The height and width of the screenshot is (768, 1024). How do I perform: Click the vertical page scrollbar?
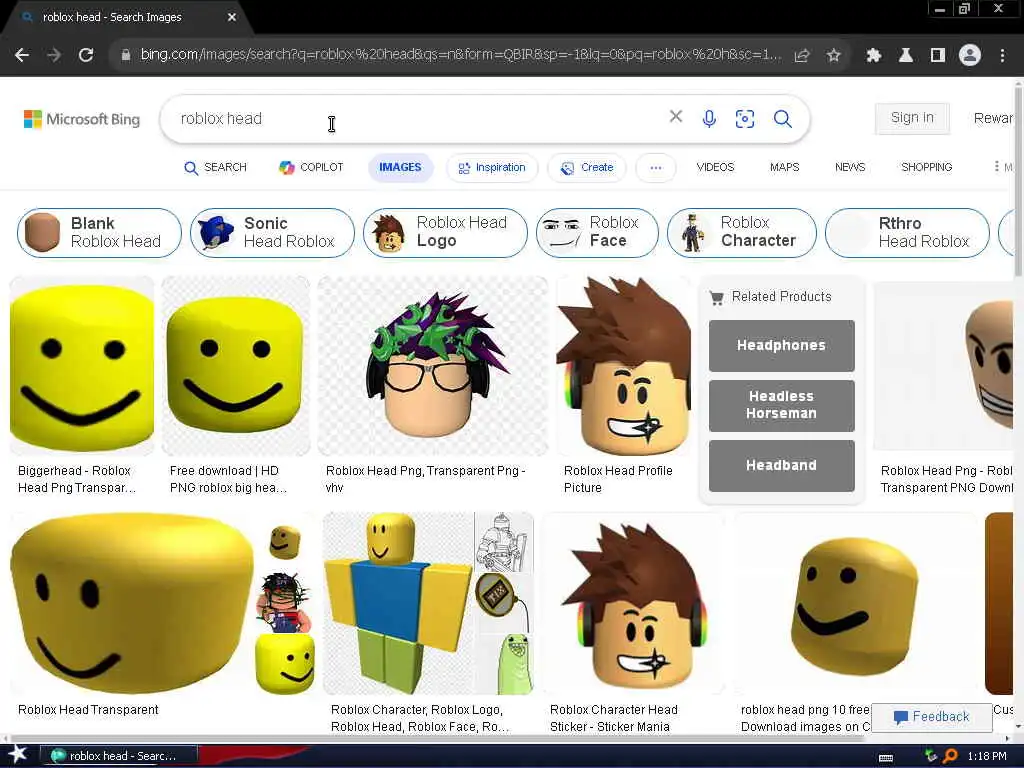1018,183
